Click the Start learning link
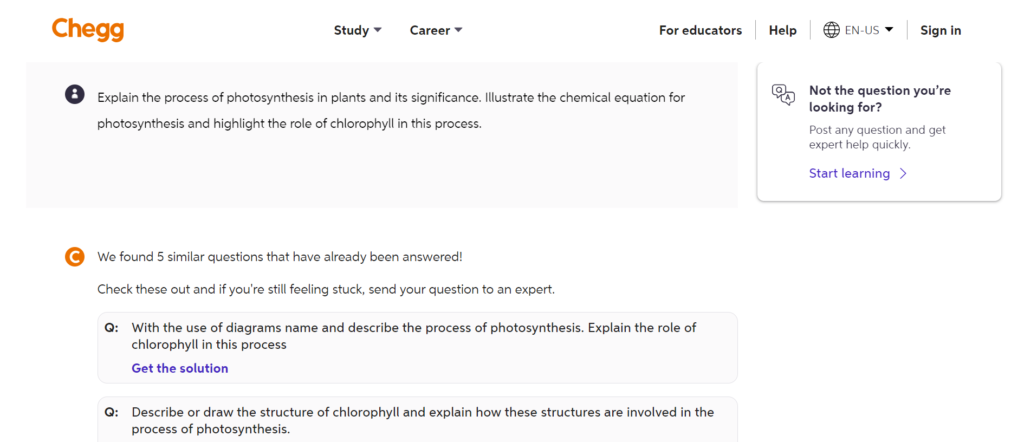This screenshot has width=1024, height=442. [x=849, y=174]
